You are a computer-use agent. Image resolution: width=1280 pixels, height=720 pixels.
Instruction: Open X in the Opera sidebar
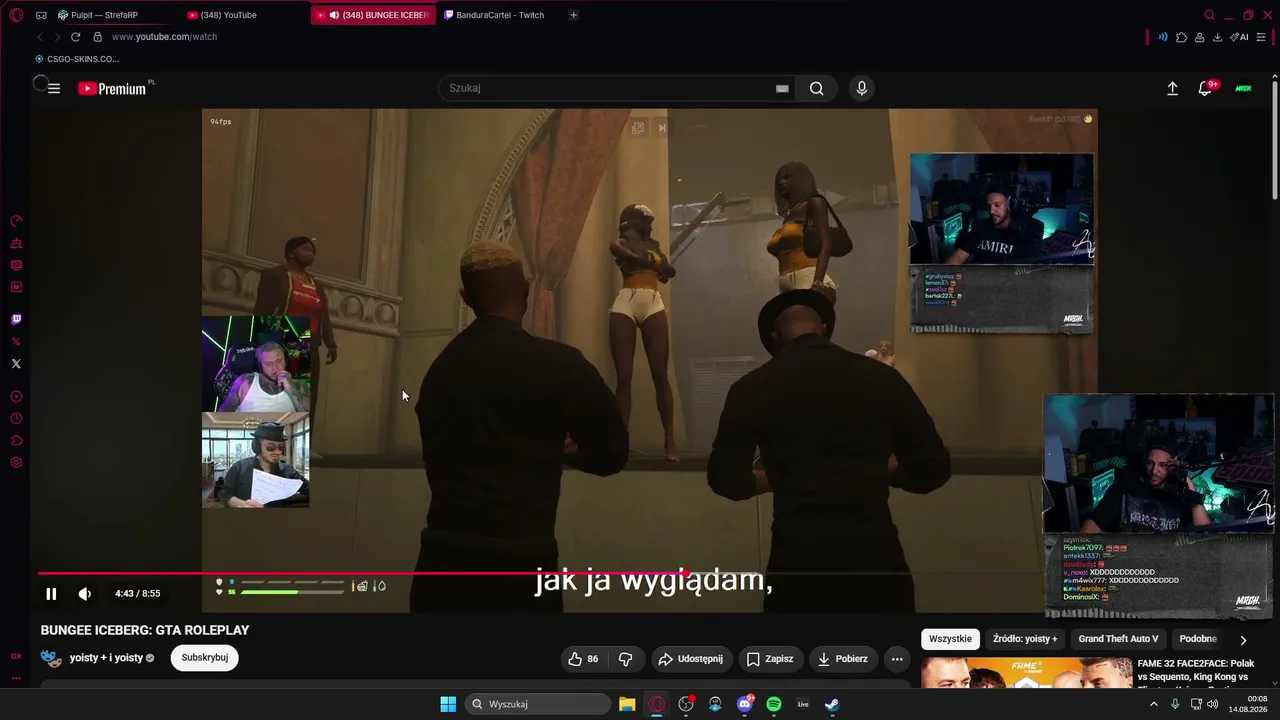(x=16, y=364)
